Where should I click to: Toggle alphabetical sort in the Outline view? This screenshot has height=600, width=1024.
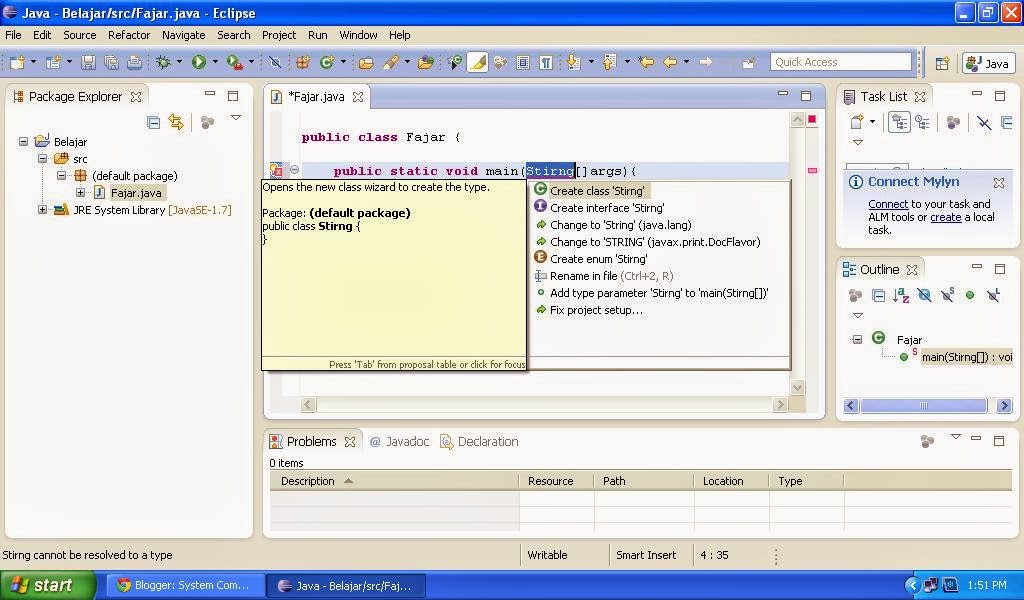click(x=899, y=295)
